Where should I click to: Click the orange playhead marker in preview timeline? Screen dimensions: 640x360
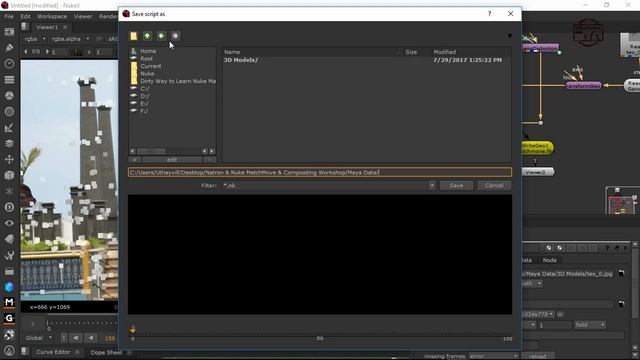[x=133, y=329]
